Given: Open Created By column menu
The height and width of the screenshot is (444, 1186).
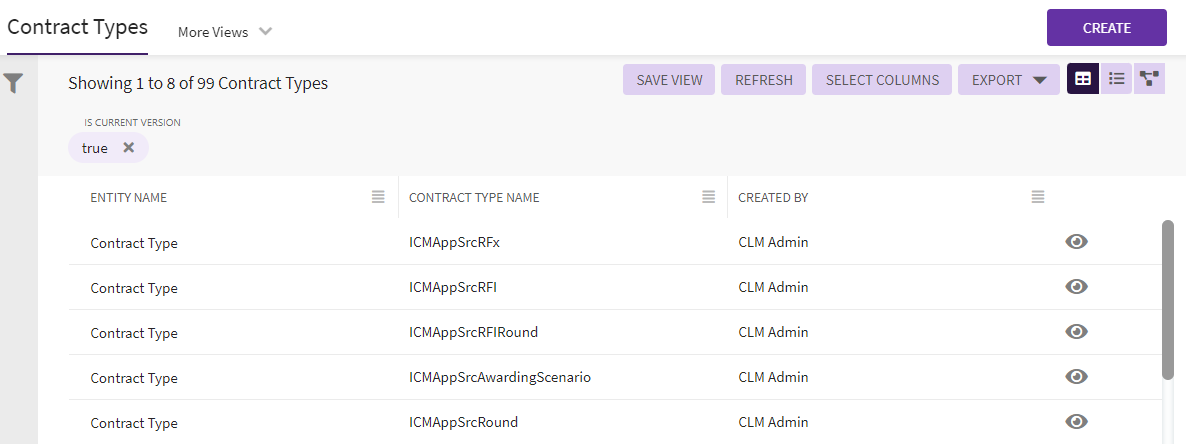Looking at the screenshot, I should (x=1038, y=198).
